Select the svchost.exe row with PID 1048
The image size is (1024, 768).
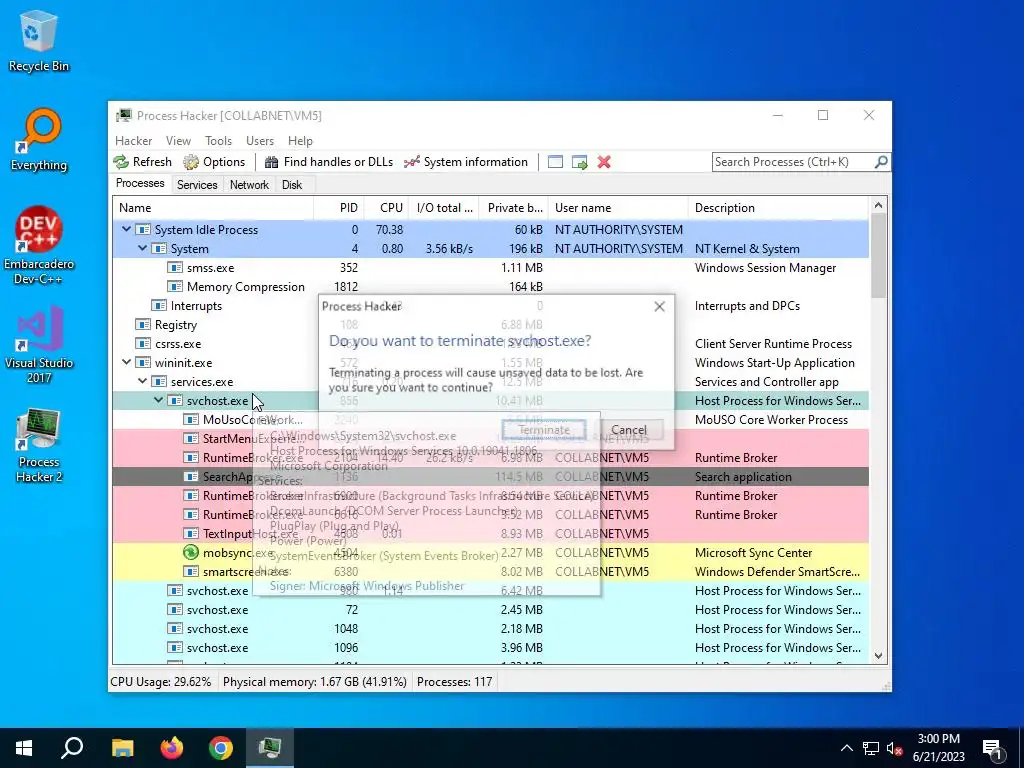490,628
